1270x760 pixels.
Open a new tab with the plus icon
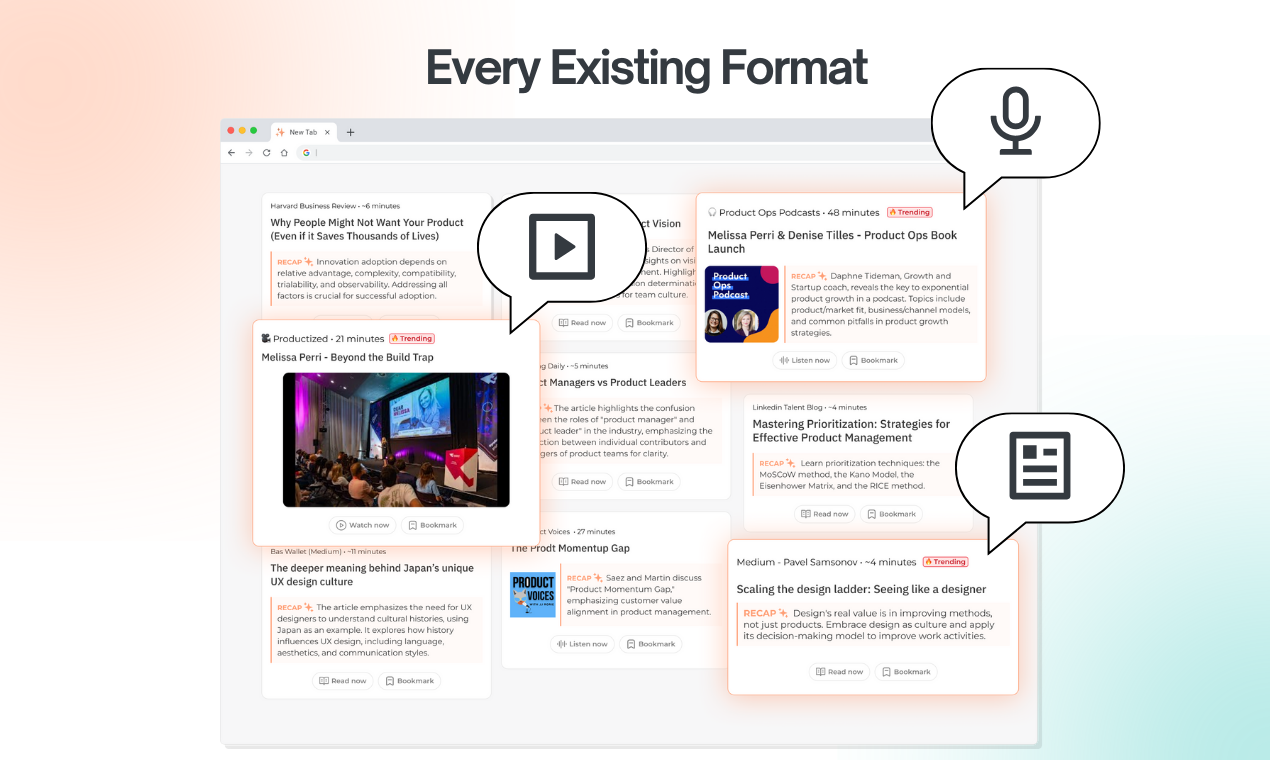point(350,132)
